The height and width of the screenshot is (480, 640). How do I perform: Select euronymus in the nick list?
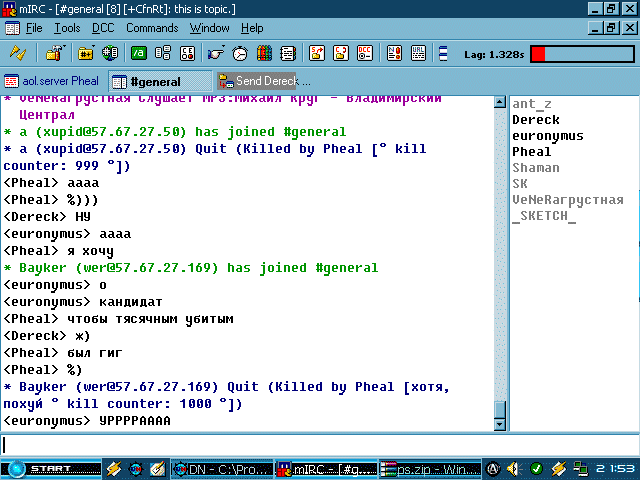[x=548, y=136]
